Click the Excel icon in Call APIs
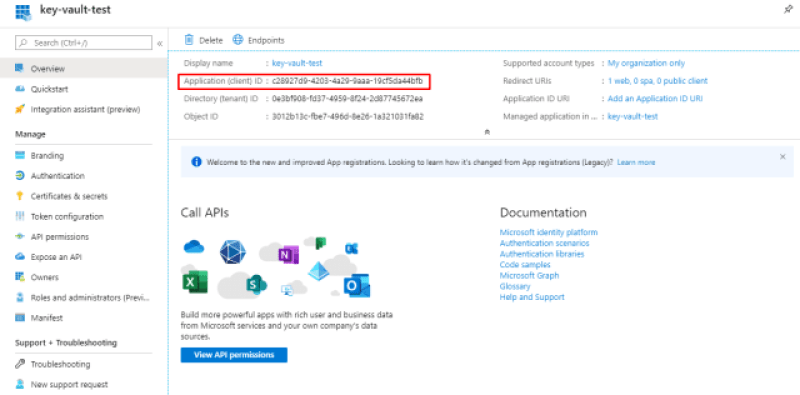 pos(195,281)
